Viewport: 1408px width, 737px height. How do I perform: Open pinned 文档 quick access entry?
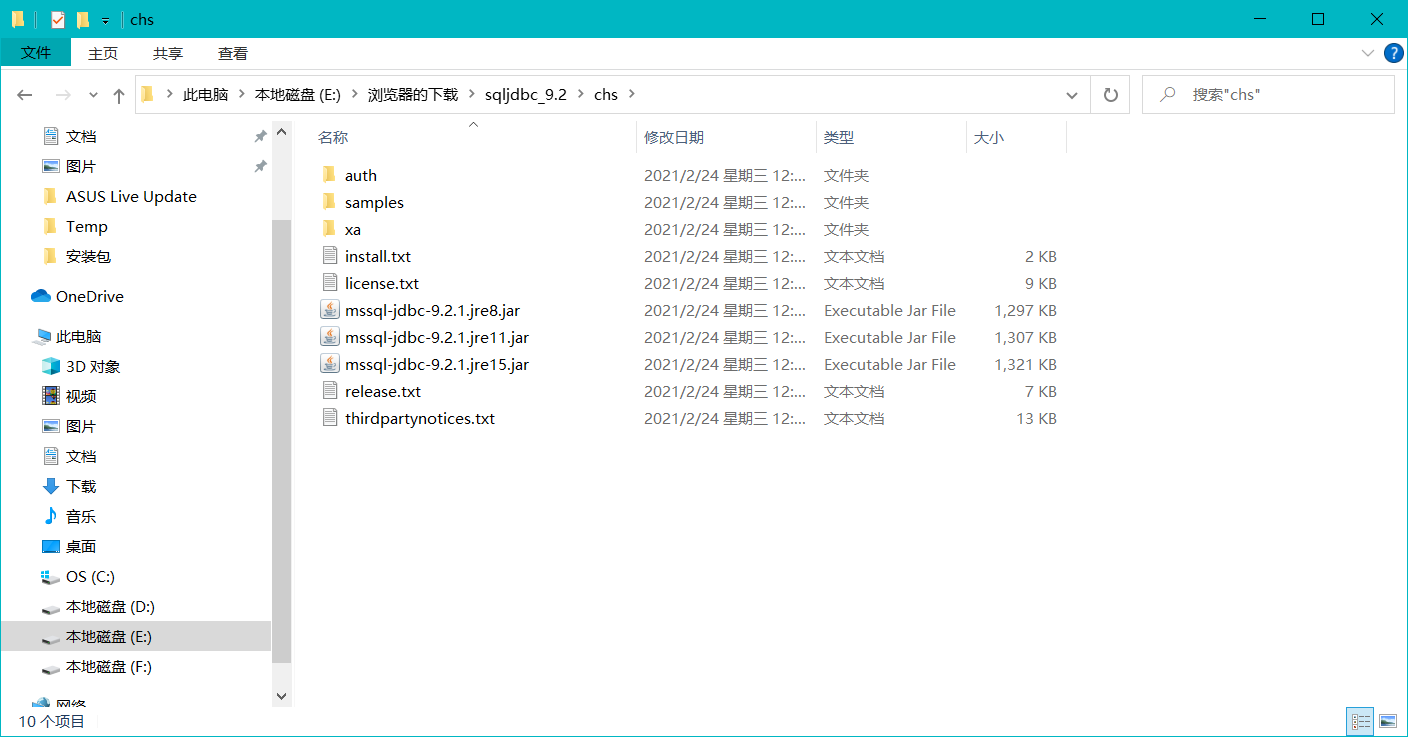(69, 136)
